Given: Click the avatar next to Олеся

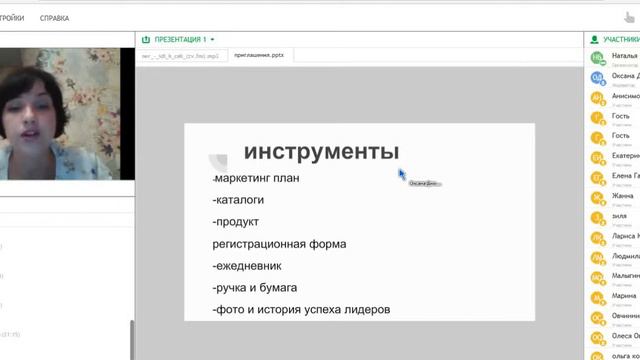Looking at the screenshot, I should click(598, 338).
